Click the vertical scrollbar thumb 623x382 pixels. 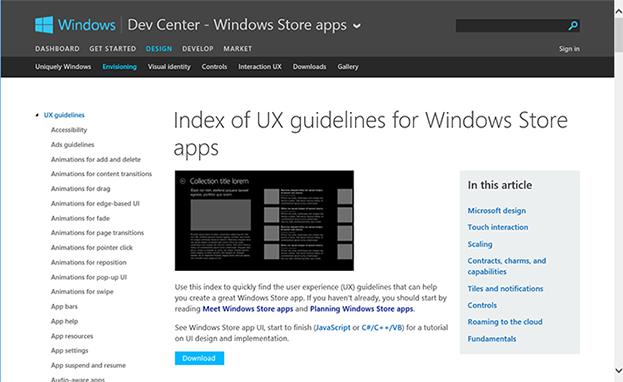(619, 35)
